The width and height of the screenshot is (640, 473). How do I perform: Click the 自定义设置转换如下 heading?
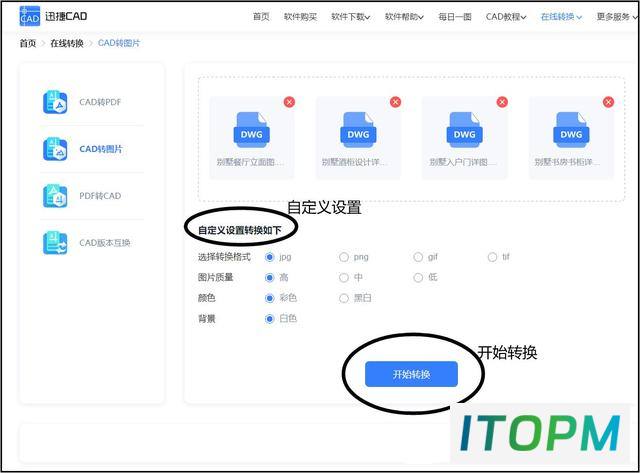coord(240,231)
